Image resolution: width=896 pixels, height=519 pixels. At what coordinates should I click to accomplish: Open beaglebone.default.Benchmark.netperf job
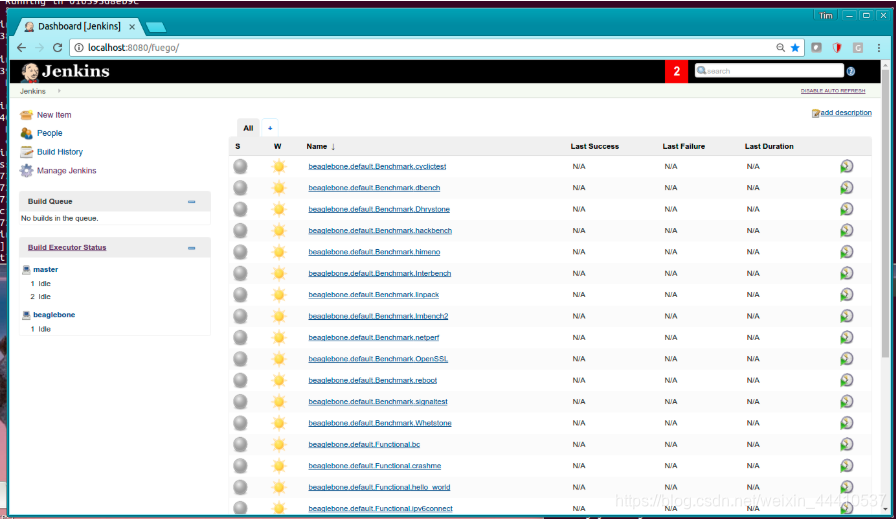(x=374, y=337)
